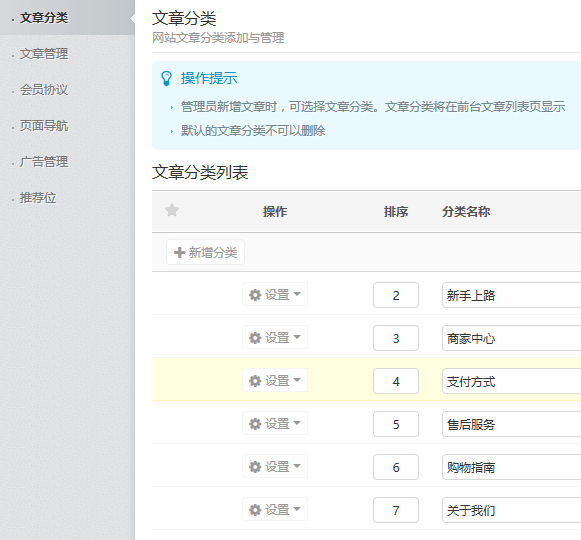Open 文章管理 in the sidebar
The image size is (581, 540).
tap(44, 54)
